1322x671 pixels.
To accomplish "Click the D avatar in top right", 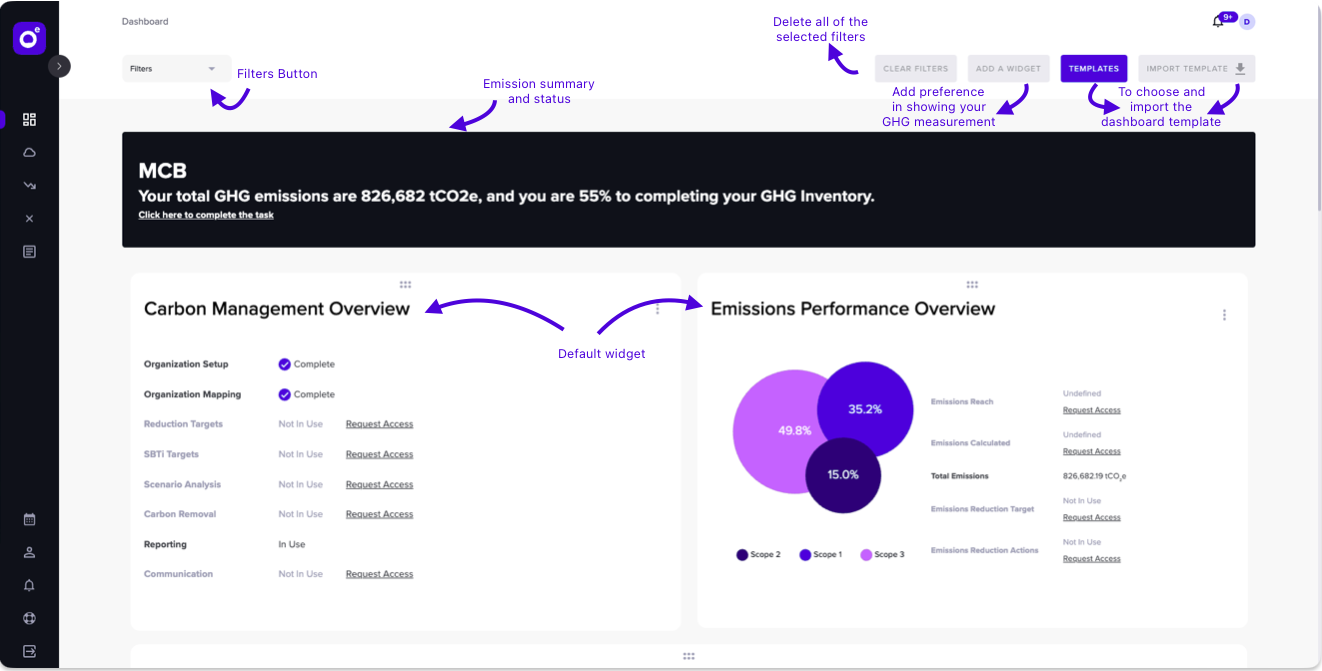I will 1246,20.
